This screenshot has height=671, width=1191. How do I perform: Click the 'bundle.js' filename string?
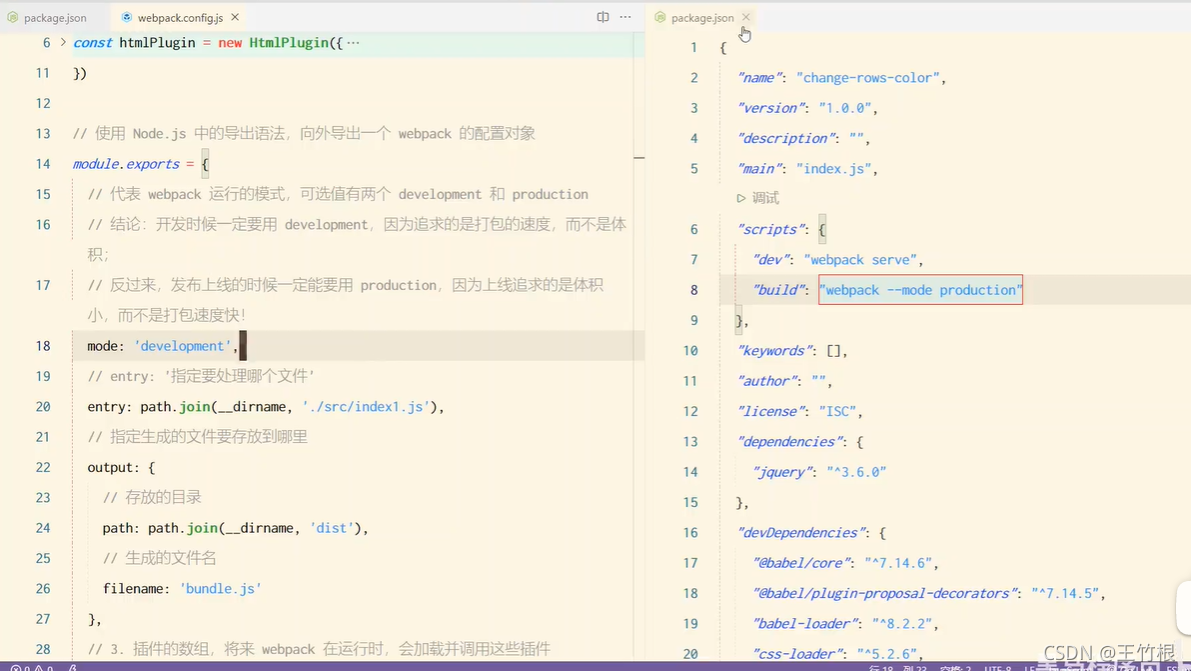pyautogui.click(x=220, y=589)
